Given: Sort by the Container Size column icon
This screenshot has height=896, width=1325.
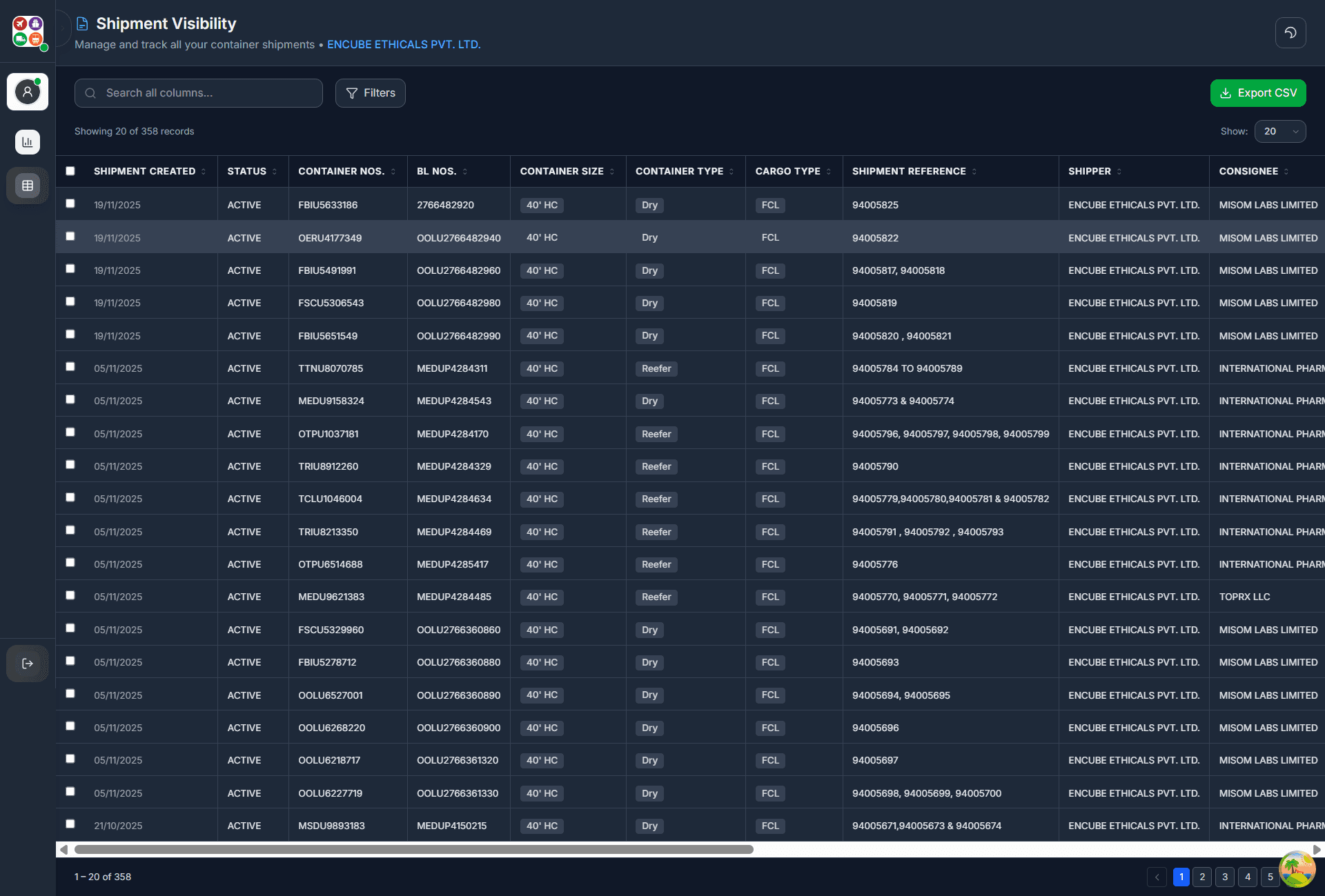Looking at the screenshot, I should 612,172.
